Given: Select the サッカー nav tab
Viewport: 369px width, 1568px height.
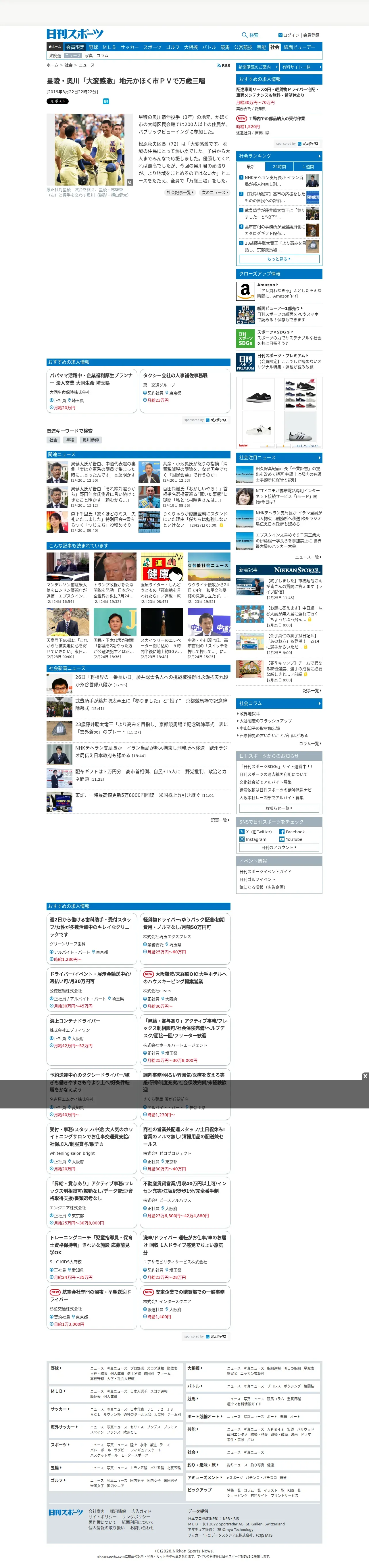Looking at the screenshot, I should point(130,47).
